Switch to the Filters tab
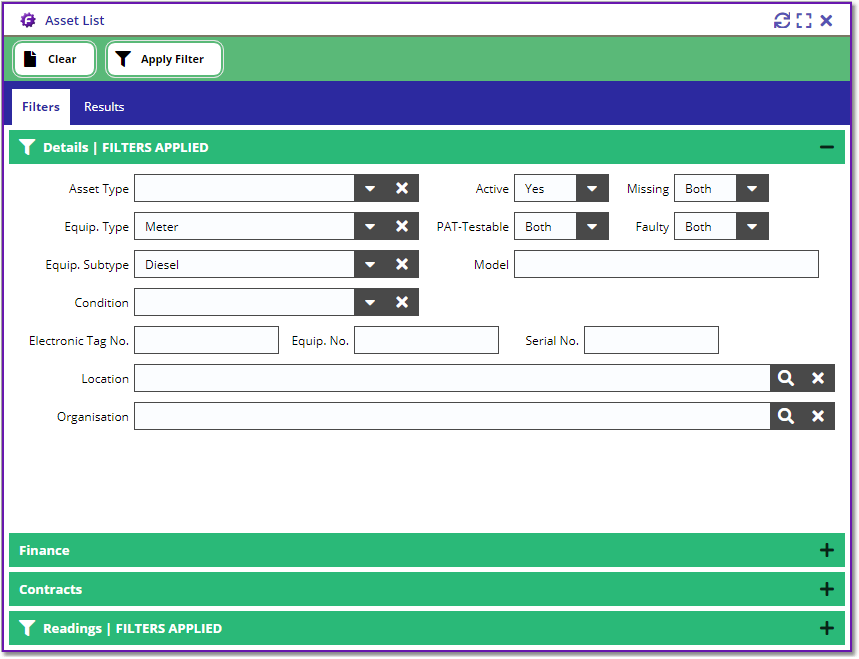 coord(41,107)
